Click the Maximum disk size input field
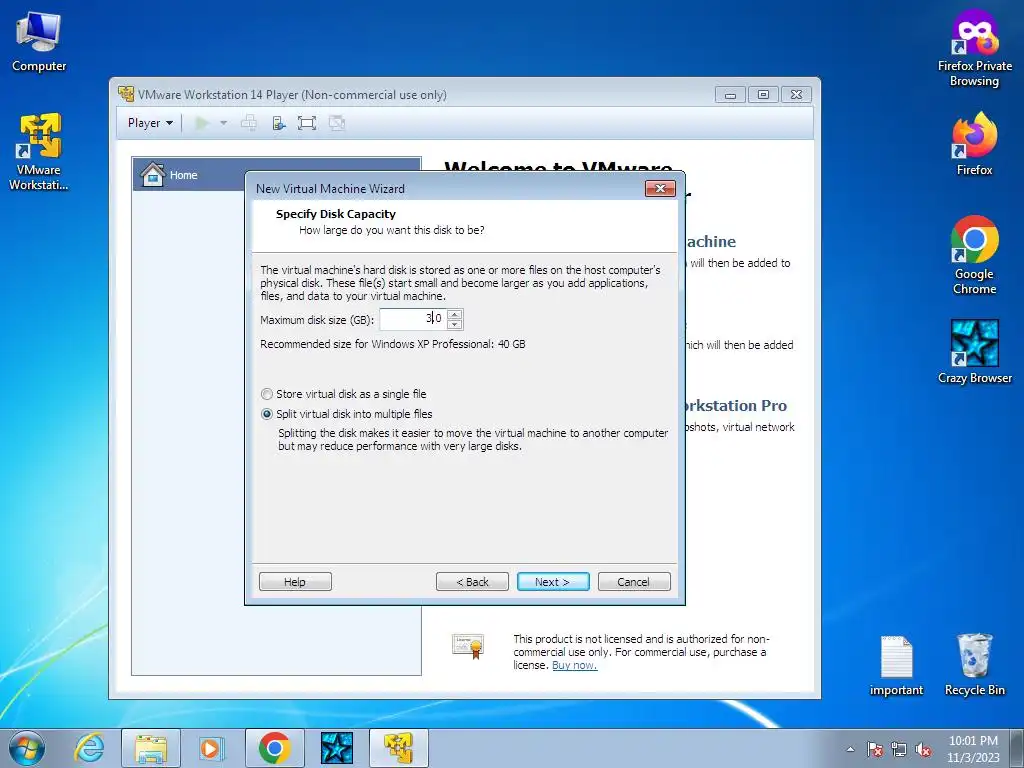Screen dimensions: 1024x768 [413, 319]
